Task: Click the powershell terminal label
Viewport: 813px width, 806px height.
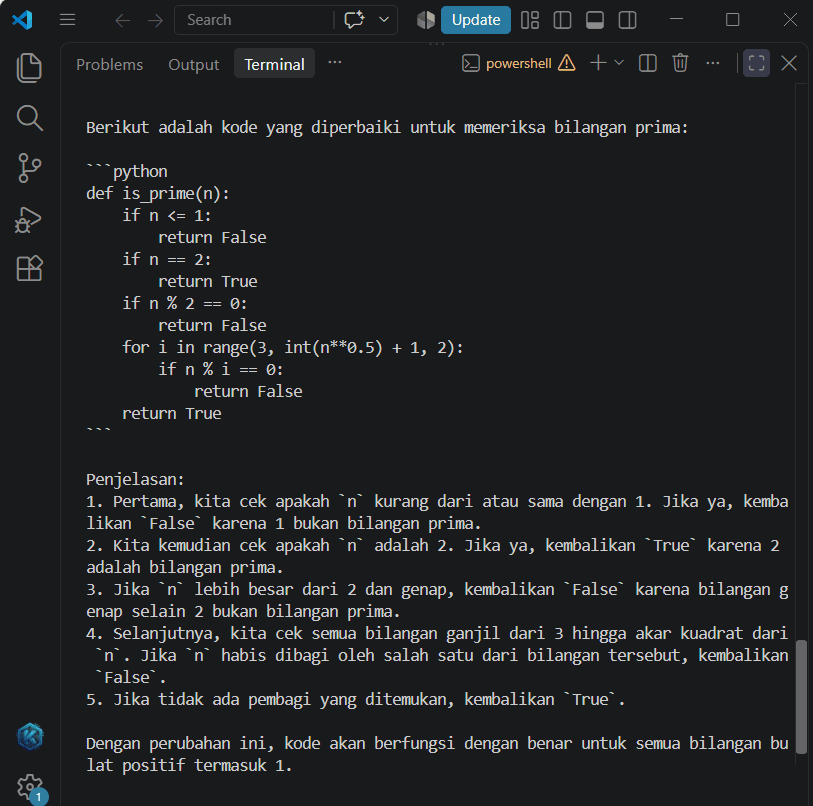Action: (518, 63)
